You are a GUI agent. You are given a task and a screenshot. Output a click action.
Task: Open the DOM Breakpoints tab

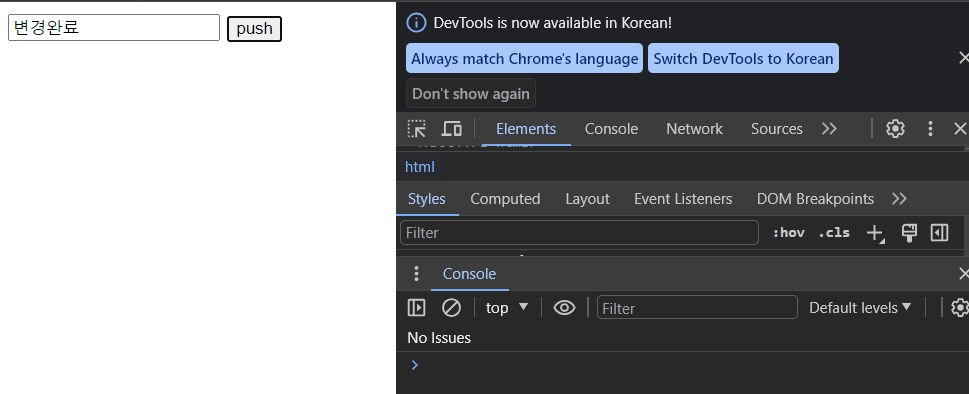pyautogui.click(x=815, y=199)
